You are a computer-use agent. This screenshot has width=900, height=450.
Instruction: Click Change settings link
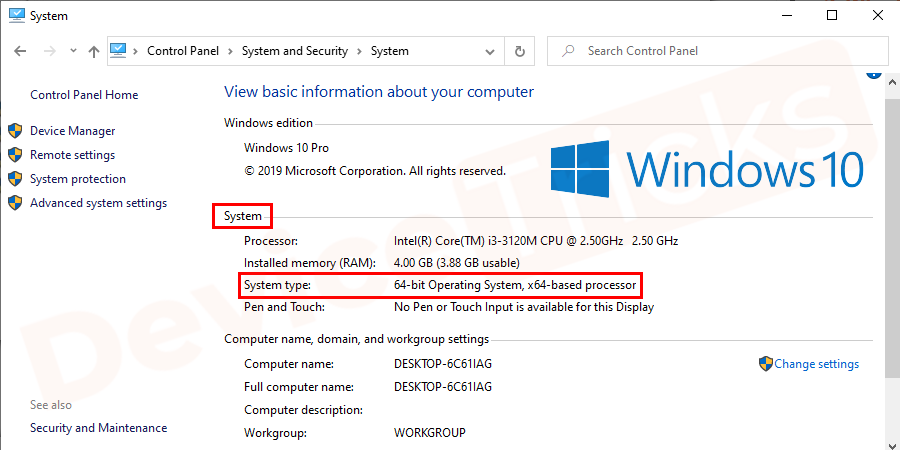click(817, 364)
